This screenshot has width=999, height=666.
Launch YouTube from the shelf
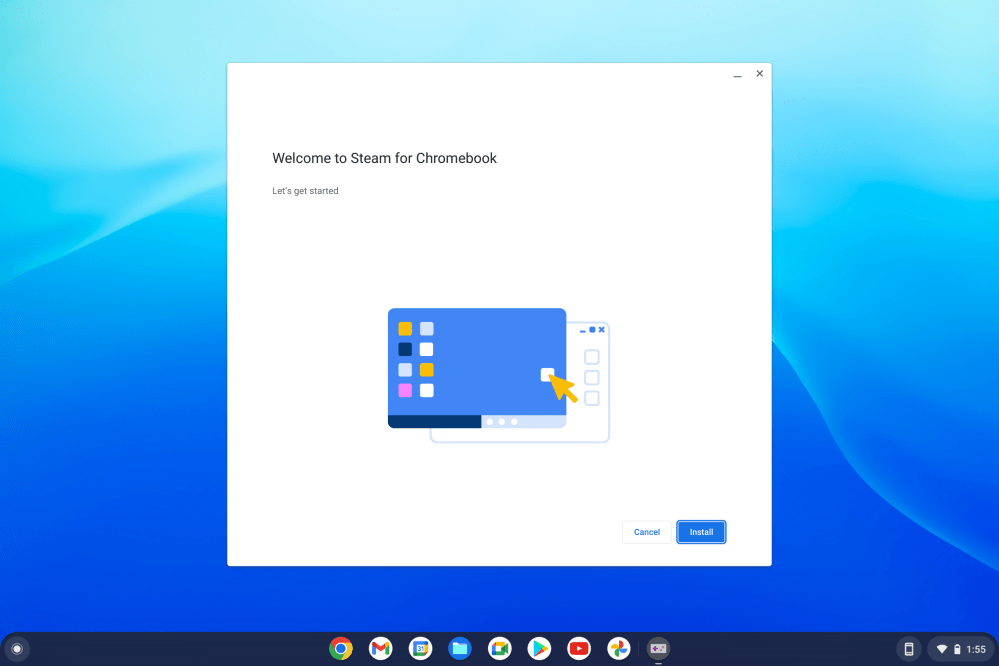(579, 649)
